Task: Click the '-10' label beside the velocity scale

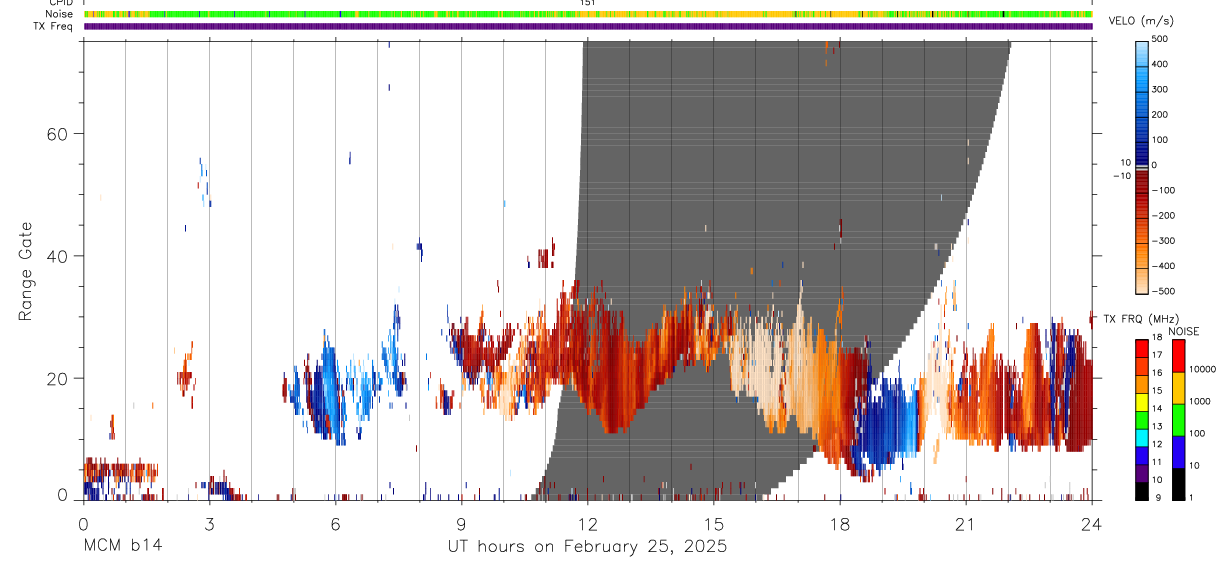Action: (1121, 176)
